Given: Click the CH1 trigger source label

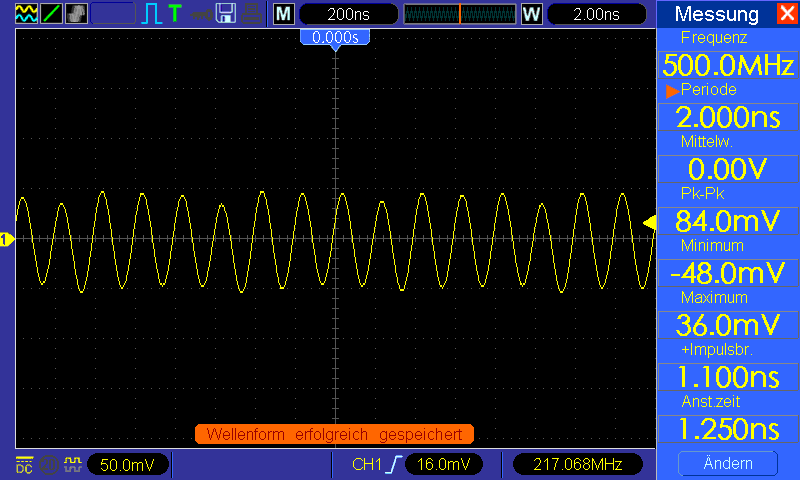Looking at the screenshot, I should point(367,464).
